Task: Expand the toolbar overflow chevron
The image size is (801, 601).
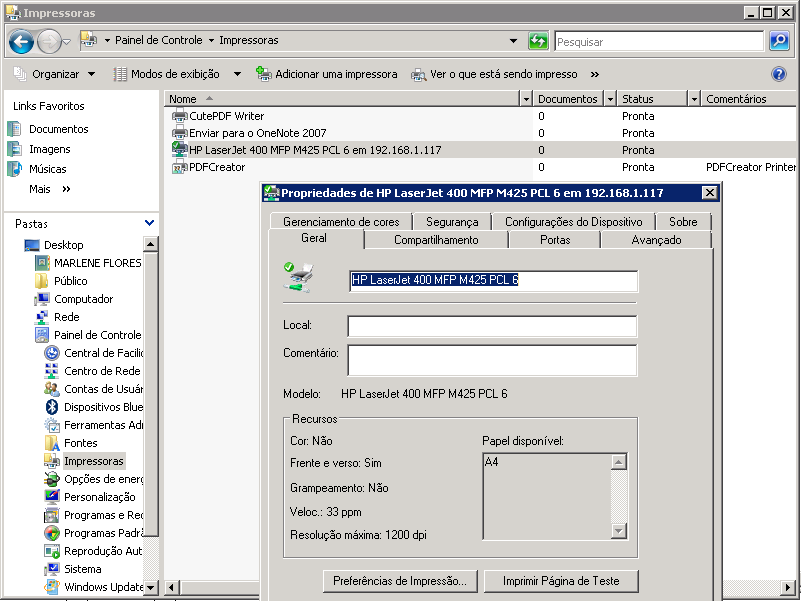Action: click(x=594, y=75)
